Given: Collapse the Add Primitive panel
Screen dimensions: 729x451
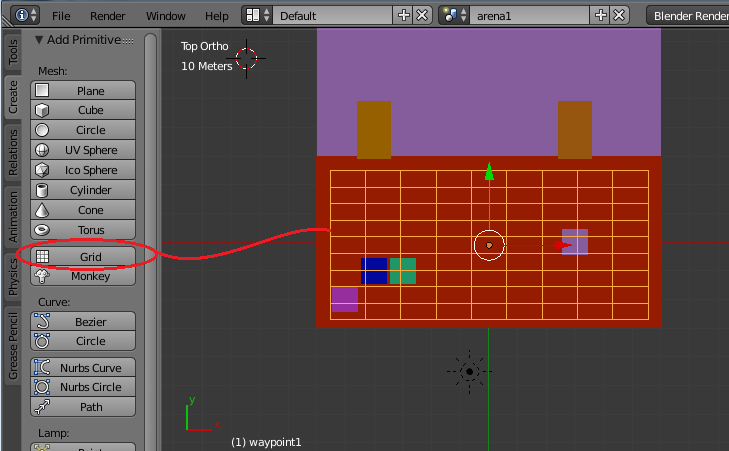Looking at the screenshot, I should (x=39, y=40).
